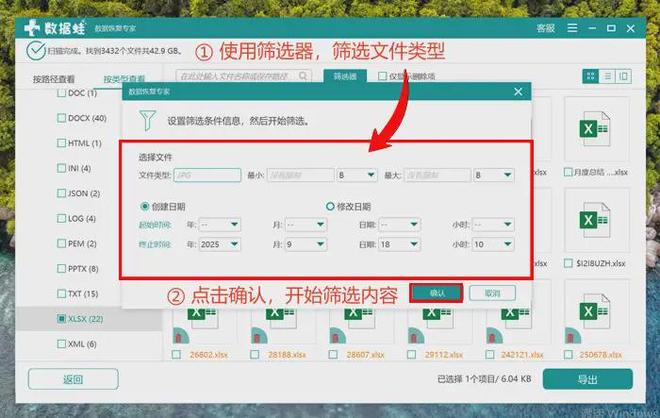Check the XML (6) checkbox
Image resolution: width=660 pixels, height=418 pixels.
[x=61, y=344]
